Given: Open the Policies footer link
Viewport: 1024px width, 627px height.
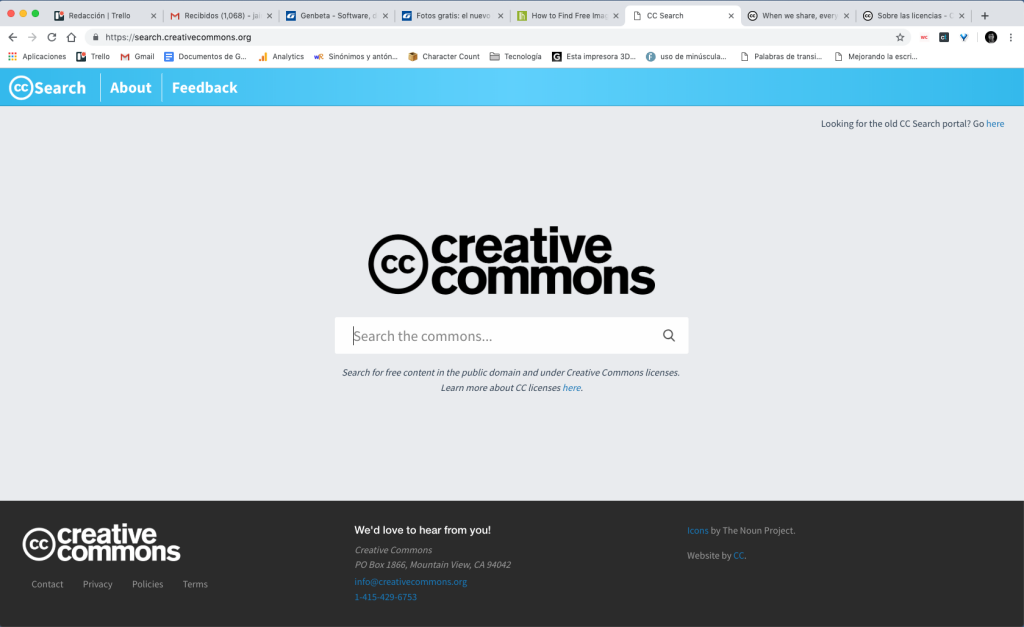Looking at the screenshot, I should [x=148, y=584].
